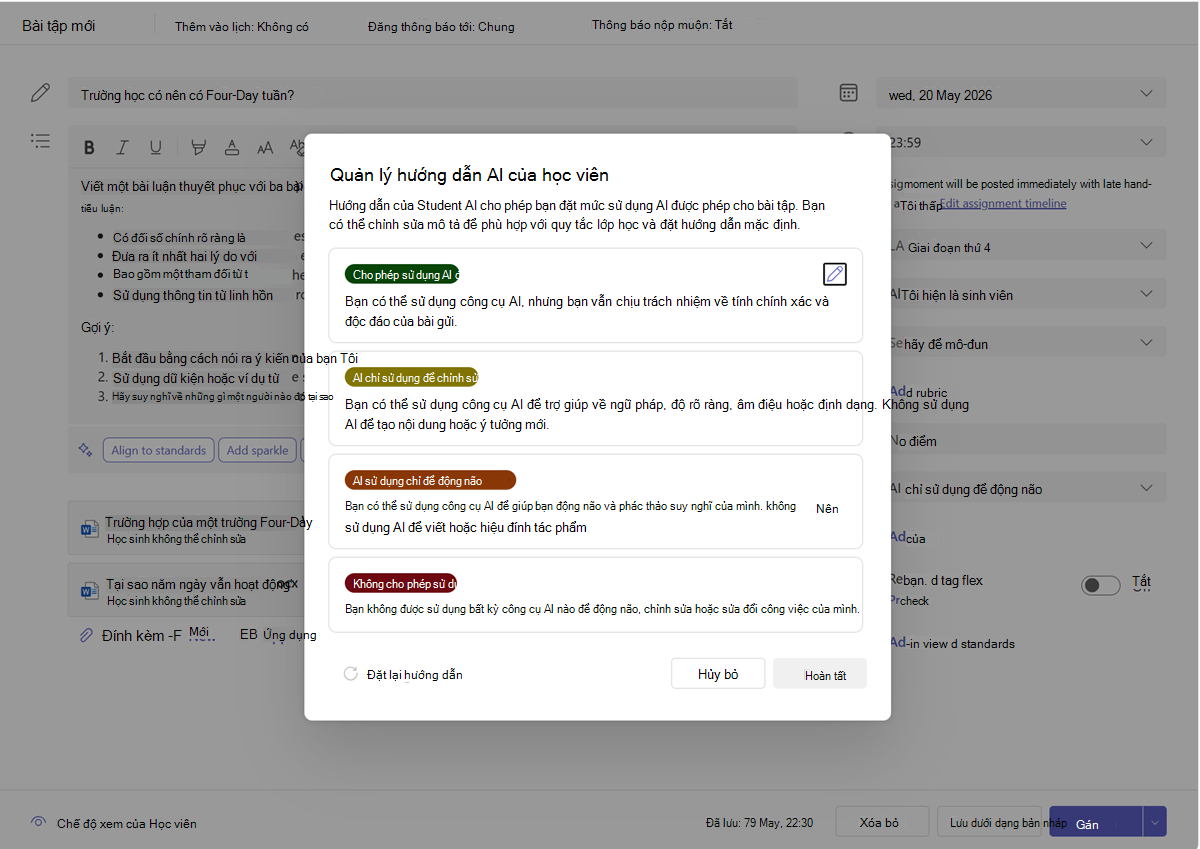Viewport: 1200px width, 849px height.
Task: Click Đăng thông báo tới: Chung option
Action: [441, 27]
